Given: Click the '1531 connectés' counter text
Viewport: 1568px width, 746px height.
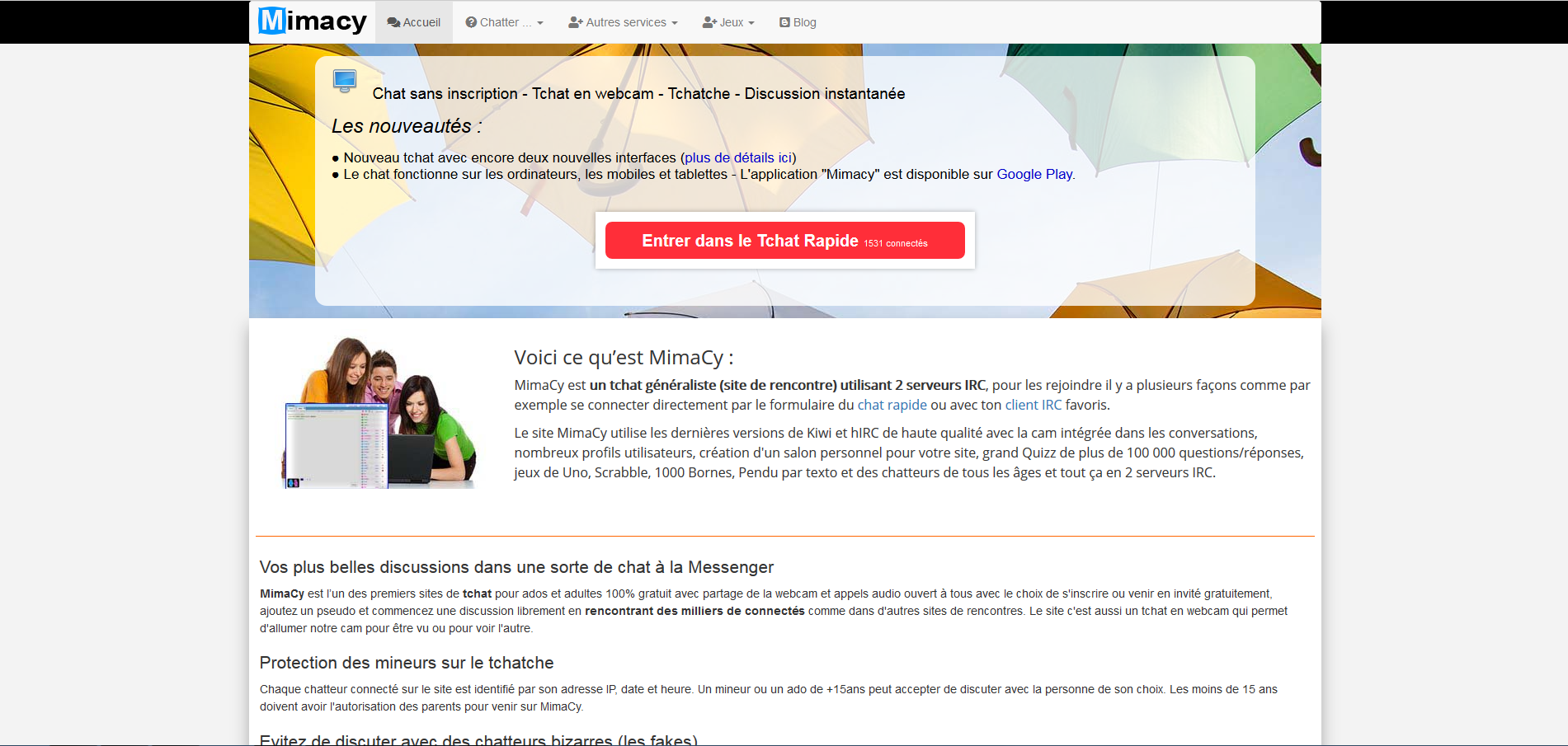Looking at the screenshot, I should coord(896,244).
